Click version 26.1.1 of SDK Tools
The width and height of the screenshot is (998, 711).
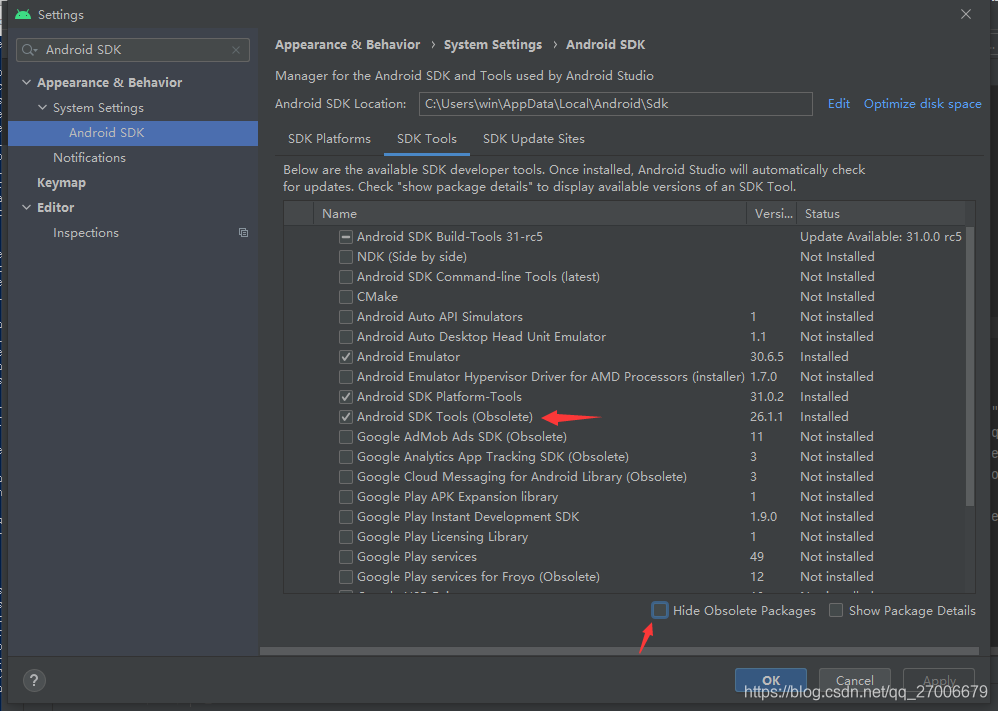click(767, 417)
